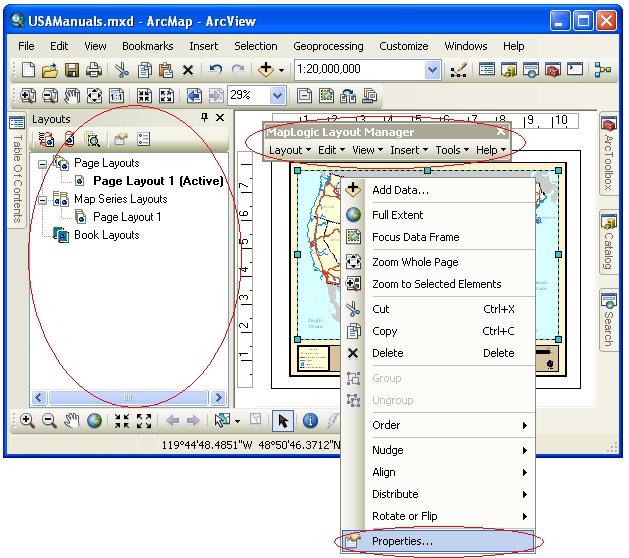Select Page Layout 1 under Map Series Layouts
Screen dimensions: 629x558
[127, 217]
